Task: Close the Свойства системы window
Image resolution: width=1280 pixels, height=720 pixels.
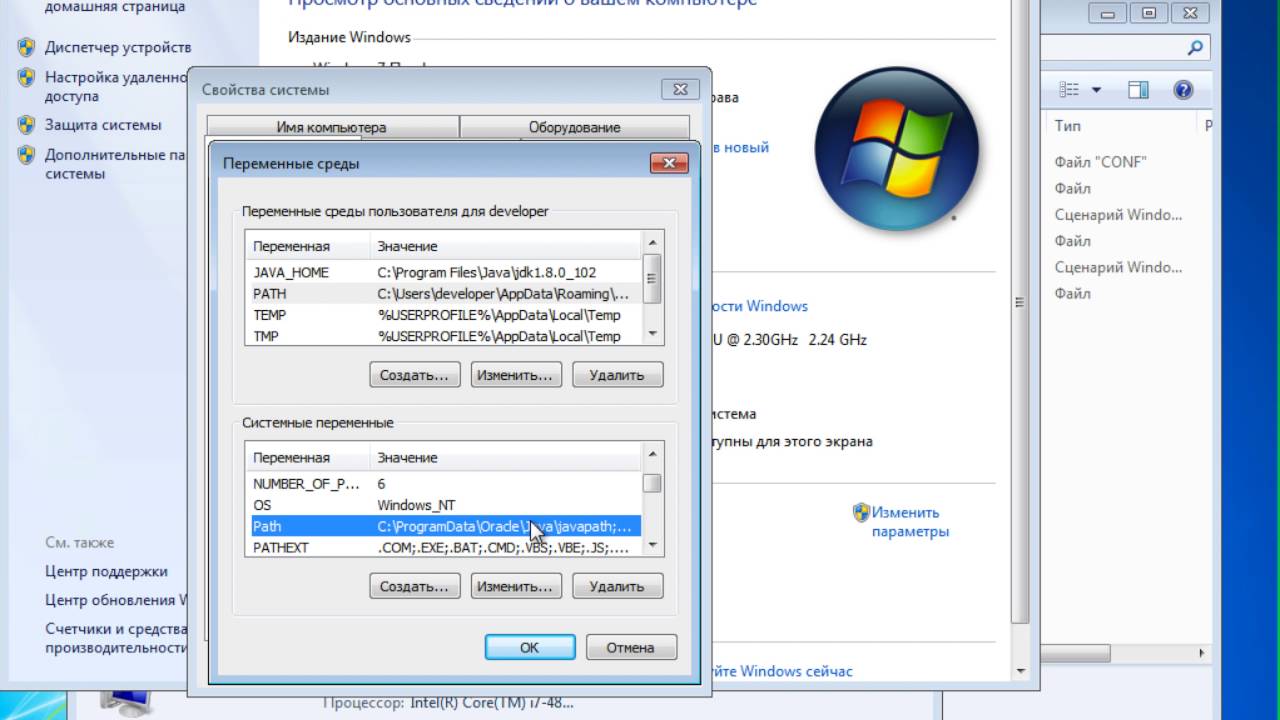Action: (x=680, y=89)
